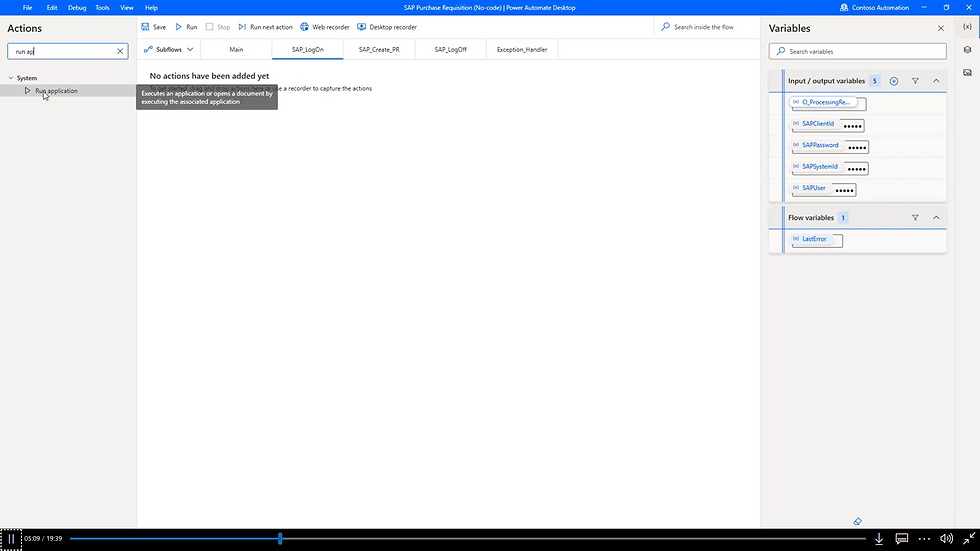Collapse Input / output variables section
Screen dimensions: 980x551
[x=936, y=81]
